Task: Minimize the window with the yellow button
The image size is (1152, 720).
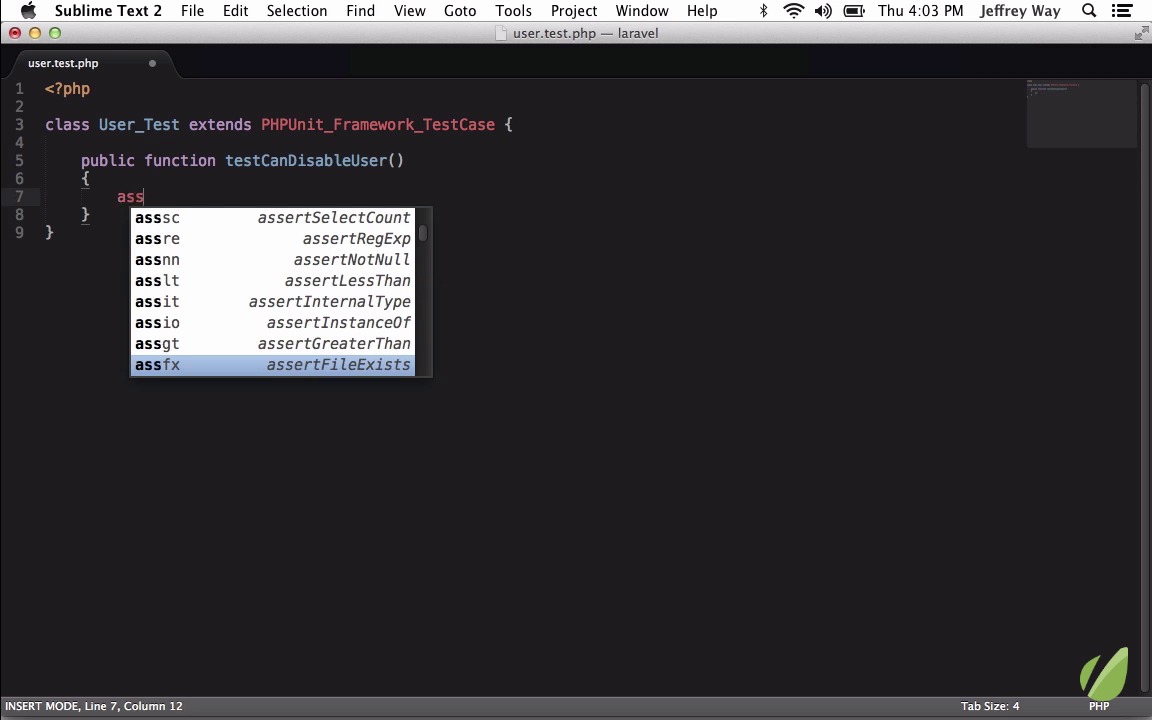Action: click(x=35, y=33)
